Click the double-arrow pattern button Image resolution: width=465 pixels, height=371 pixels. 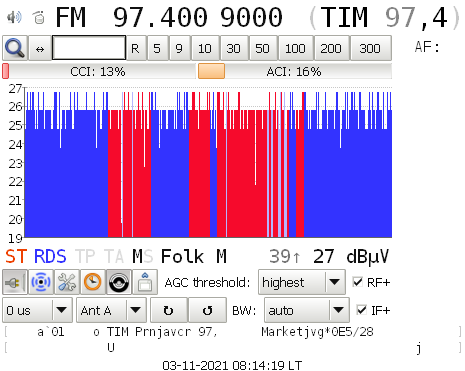pyautogui.click(x=40, y=49)
